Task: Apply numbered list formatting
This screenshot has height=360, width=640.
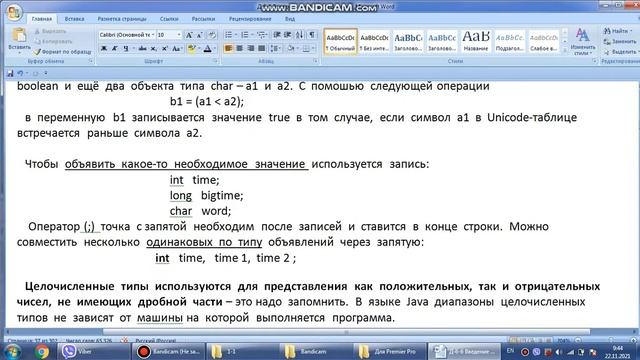Action: coord(245,35)
